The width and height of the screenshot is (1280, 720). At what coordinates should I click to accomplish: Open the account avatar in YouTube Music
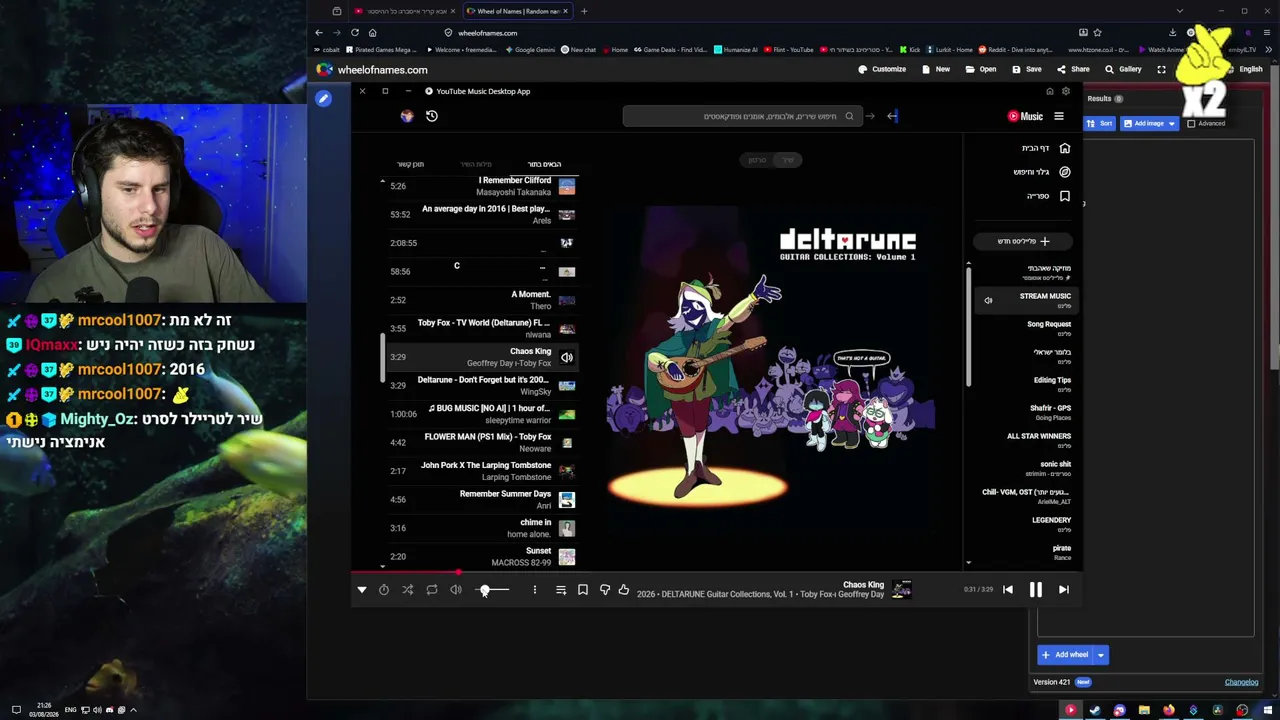(x=407, y=116)
